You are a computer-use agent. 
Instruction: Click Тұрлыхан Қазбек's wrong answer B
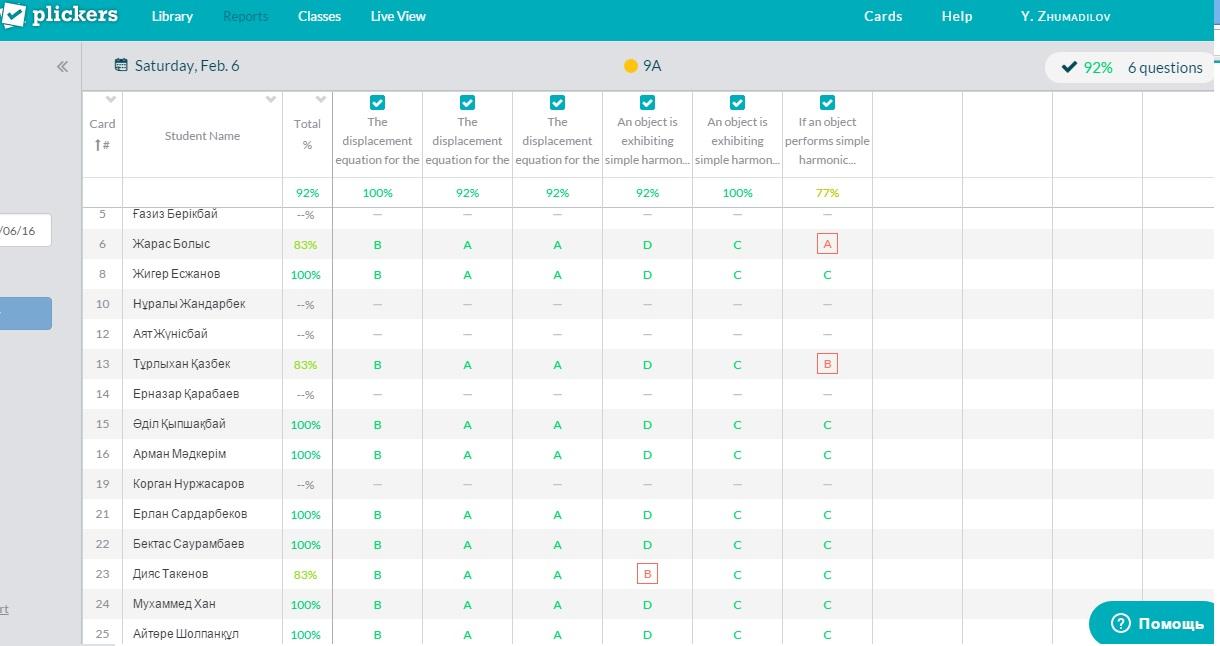pyautogui.click(x=827, y=364)
